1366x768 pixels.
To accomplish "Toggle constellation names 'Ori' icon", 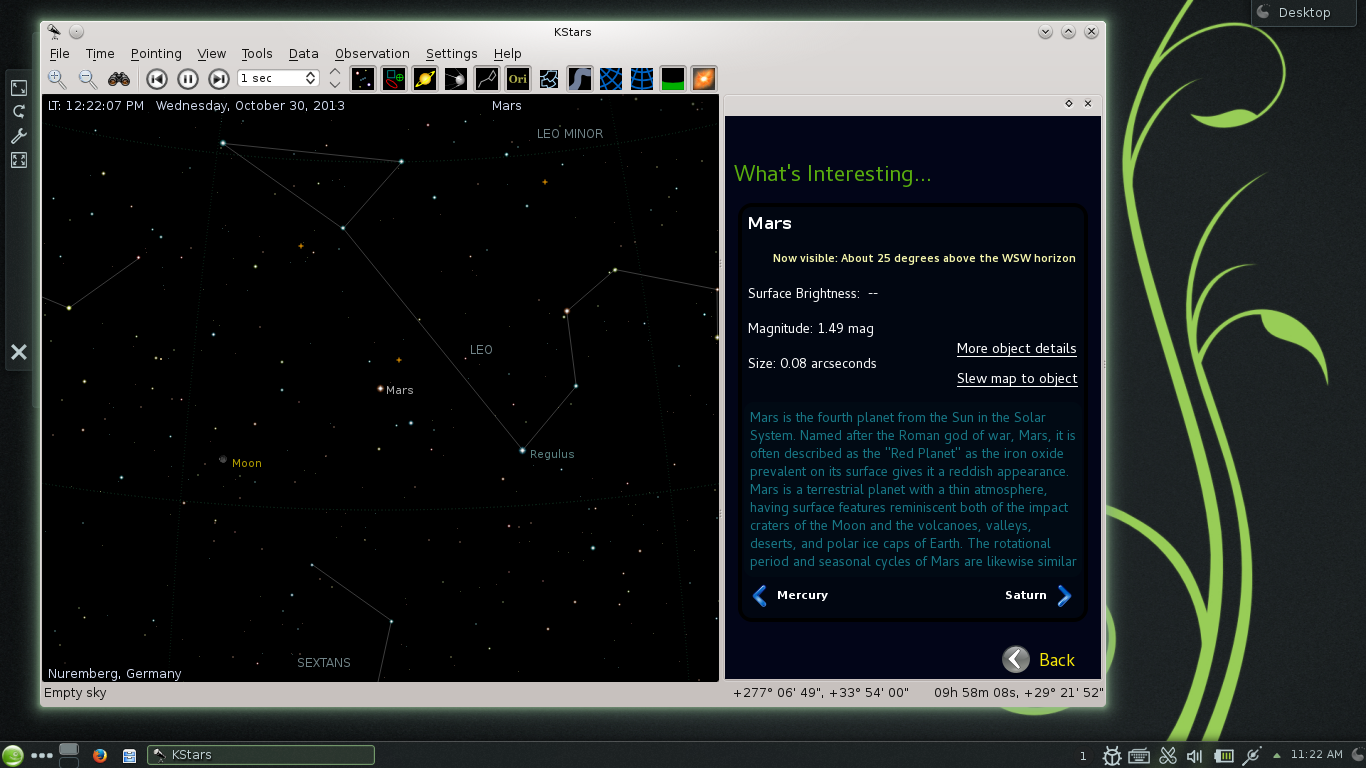I will (x=517, y=79).
